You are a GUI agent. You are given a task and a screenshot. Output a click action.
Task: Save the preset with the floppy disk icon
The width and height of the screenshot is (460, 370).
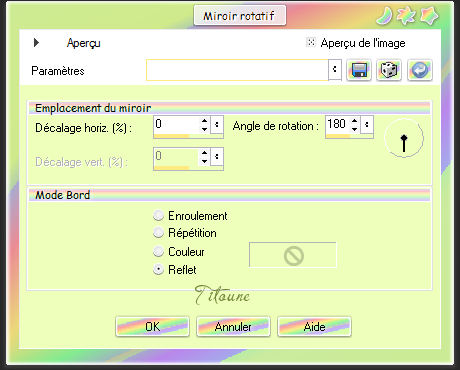(359, 70)
